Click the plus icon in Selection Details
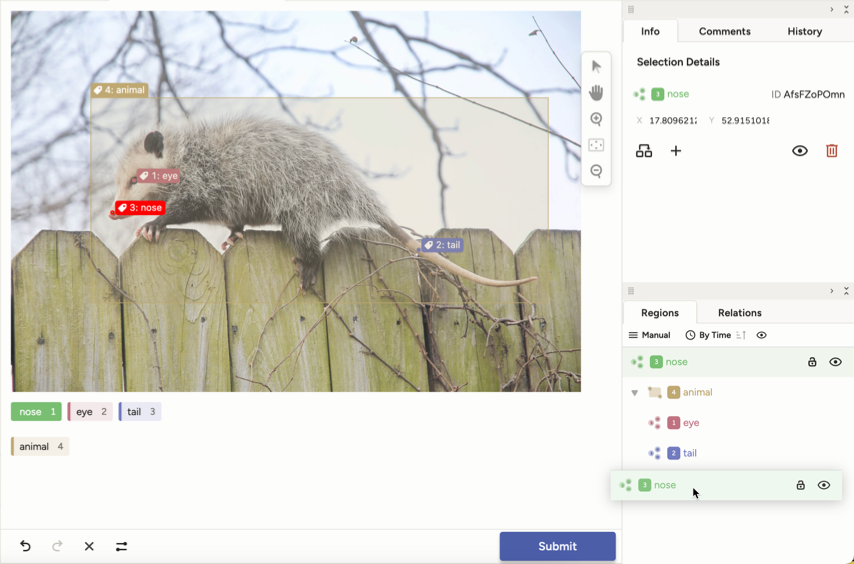Screen dimensions: 854x564 [x=676, y=151]
